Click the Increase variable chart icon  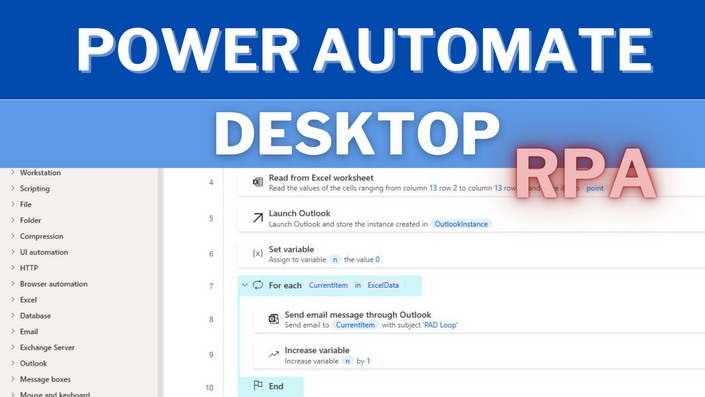(x=273, y=354)
